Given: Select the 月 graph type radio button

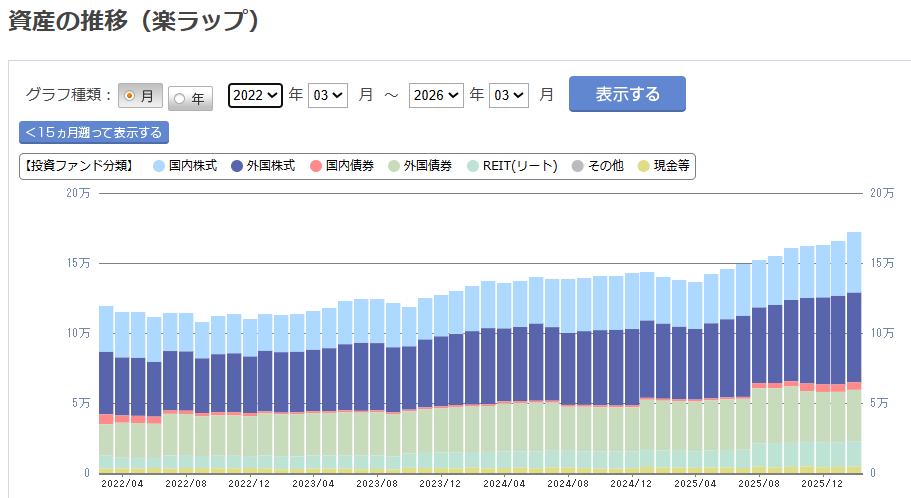Looking at the screenshot, I should (x=130, y=96).
